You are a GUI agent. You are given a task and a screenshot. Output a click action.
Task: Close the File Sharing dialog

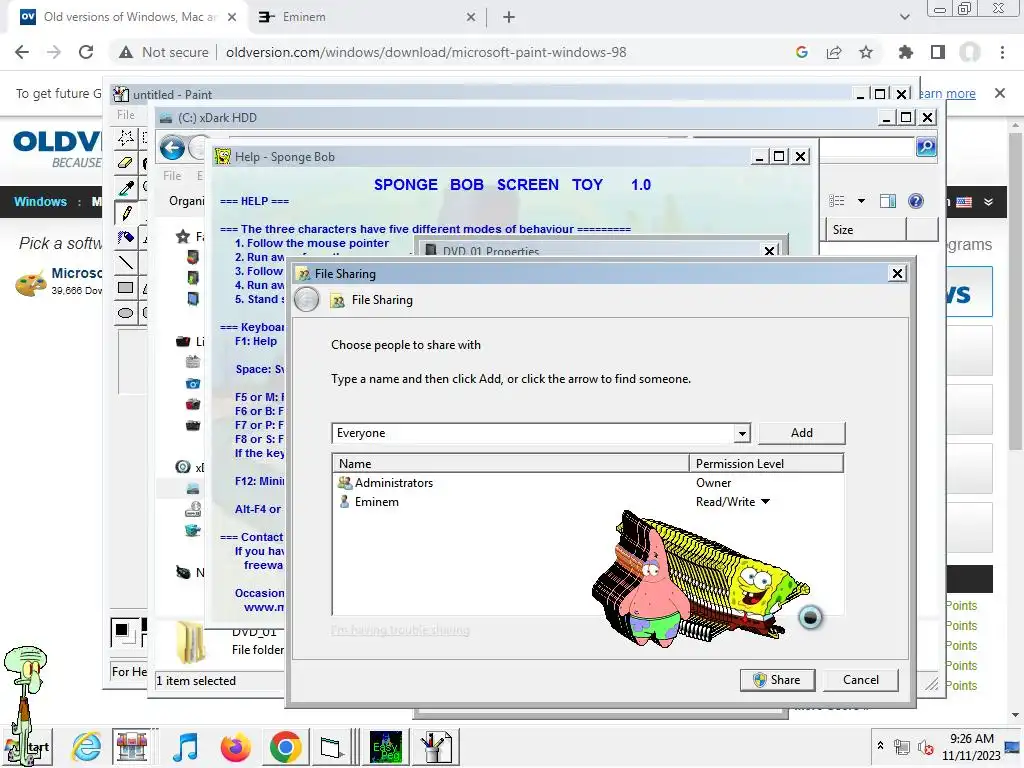point(897,274)
